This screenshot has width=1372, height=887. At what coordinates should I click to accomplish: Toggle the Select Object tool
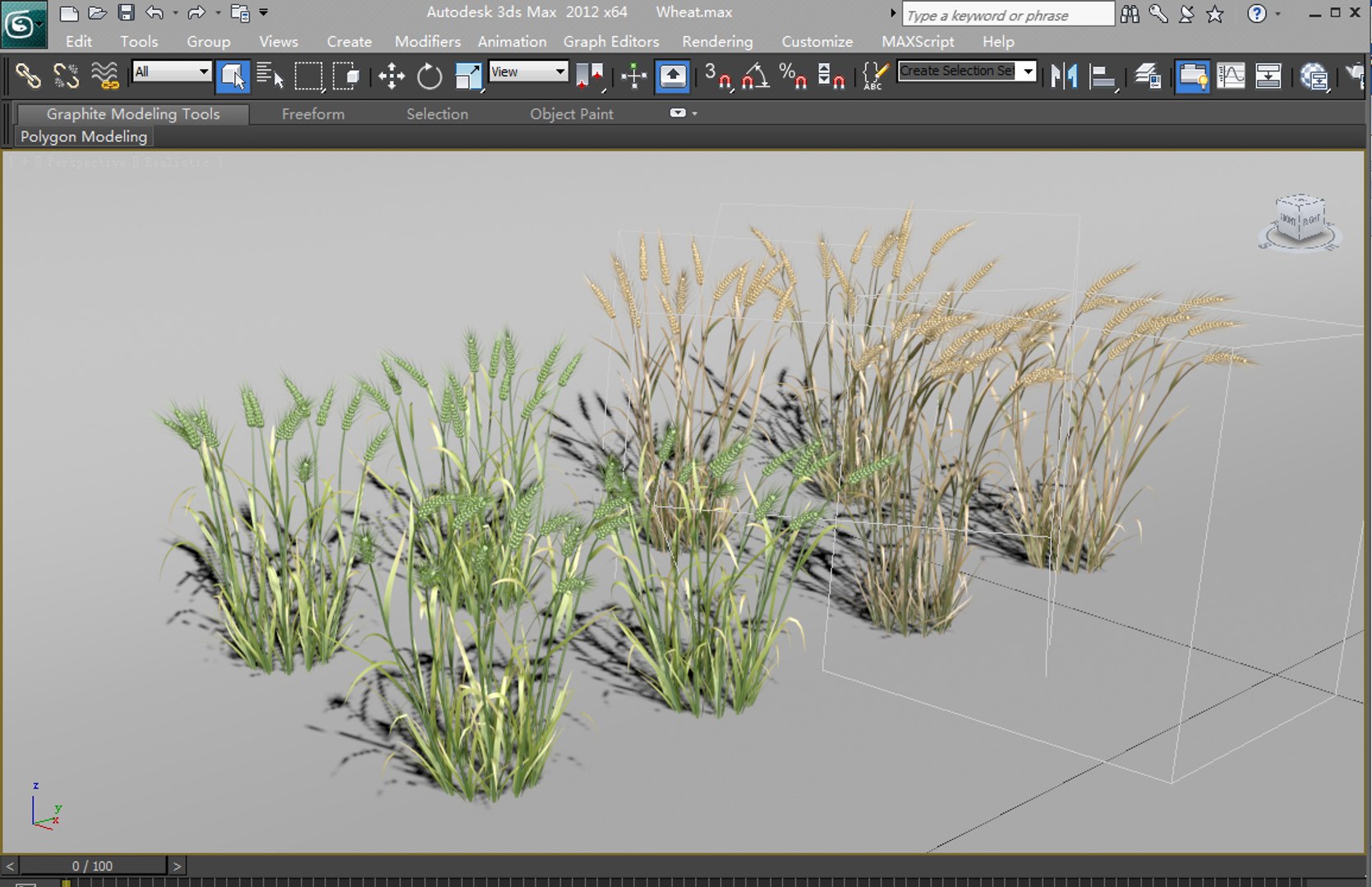click(233, 76)
